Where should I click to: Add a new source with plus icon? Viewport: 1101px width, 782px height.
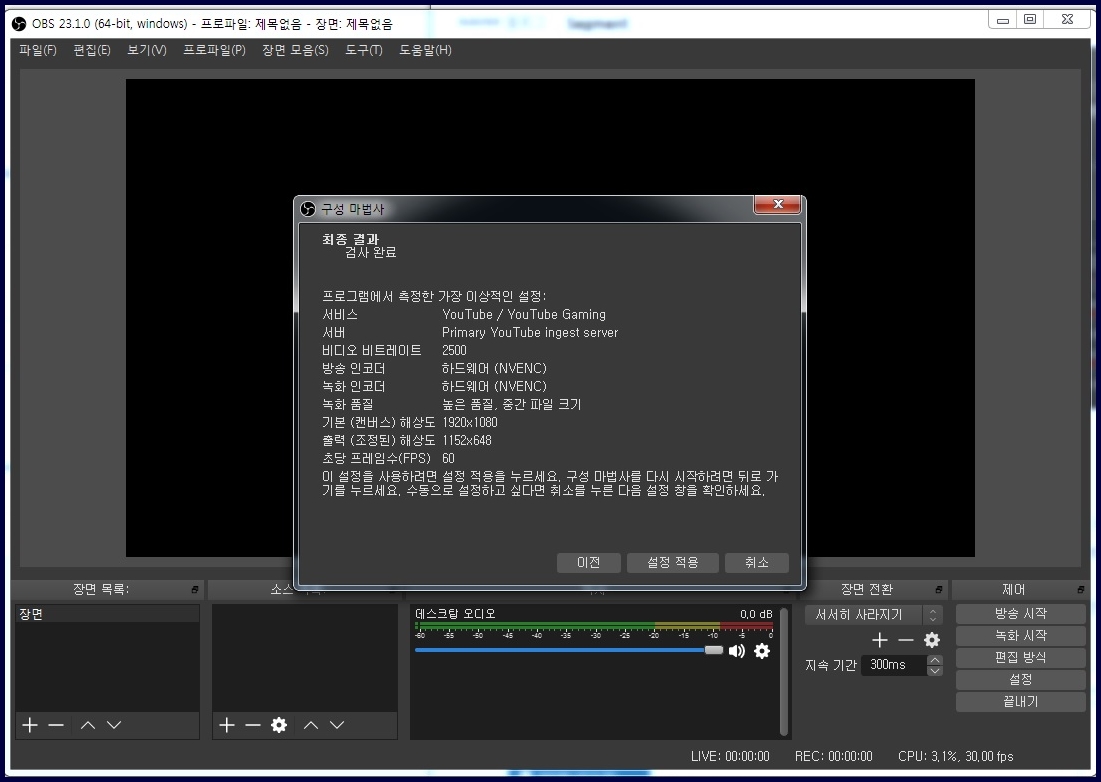tap(226, 725)
